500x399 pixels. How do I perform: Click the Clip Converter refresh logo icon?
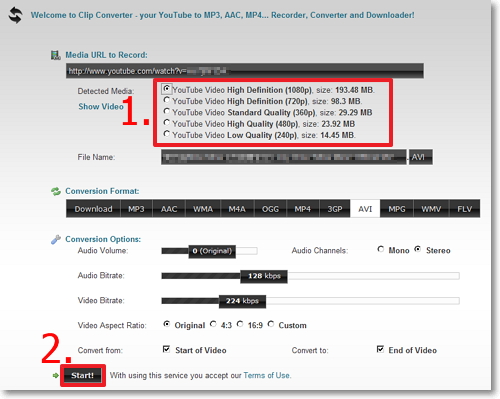[16, 15]
